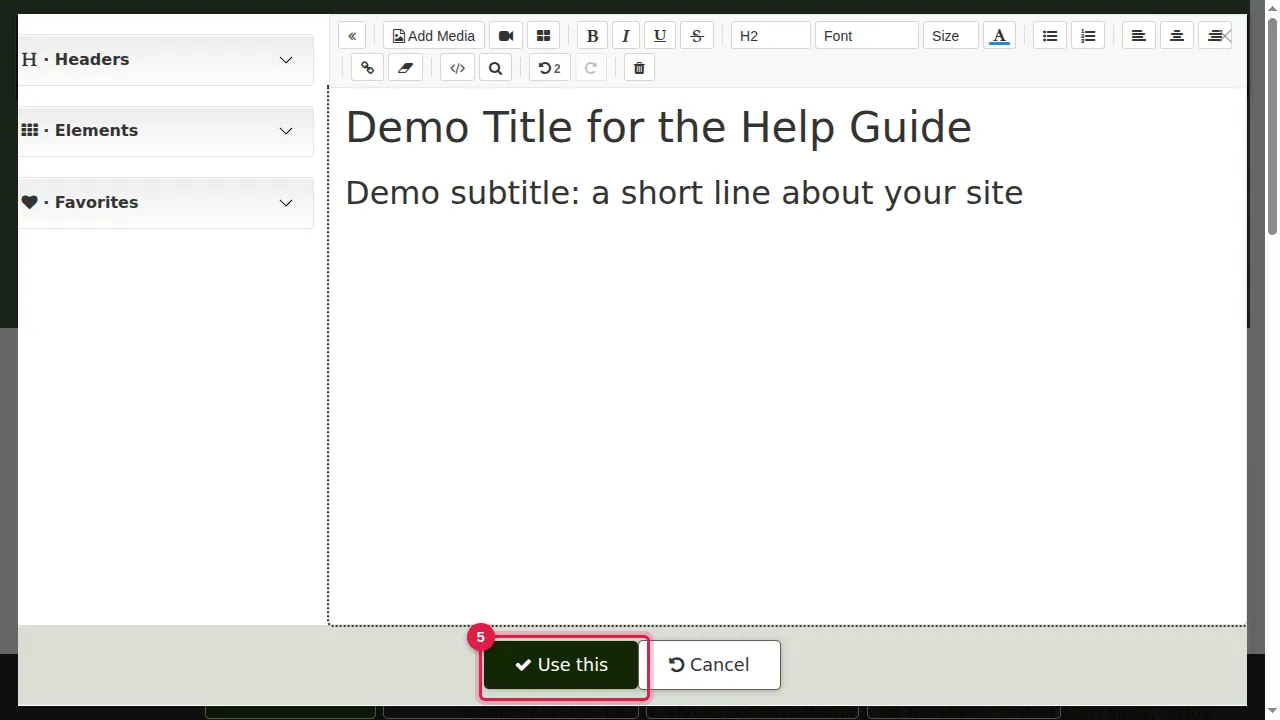Click into the Demo Title heading text
The image size is (1280, 720).
pos(658,127)
